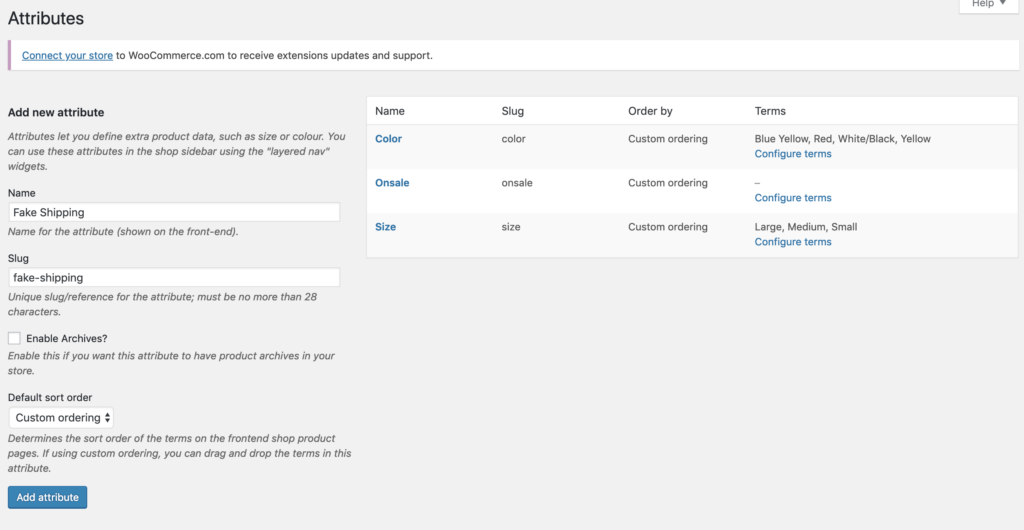Focus the Name field containing 'Fake Shipping'

click(x=174, y=212)
